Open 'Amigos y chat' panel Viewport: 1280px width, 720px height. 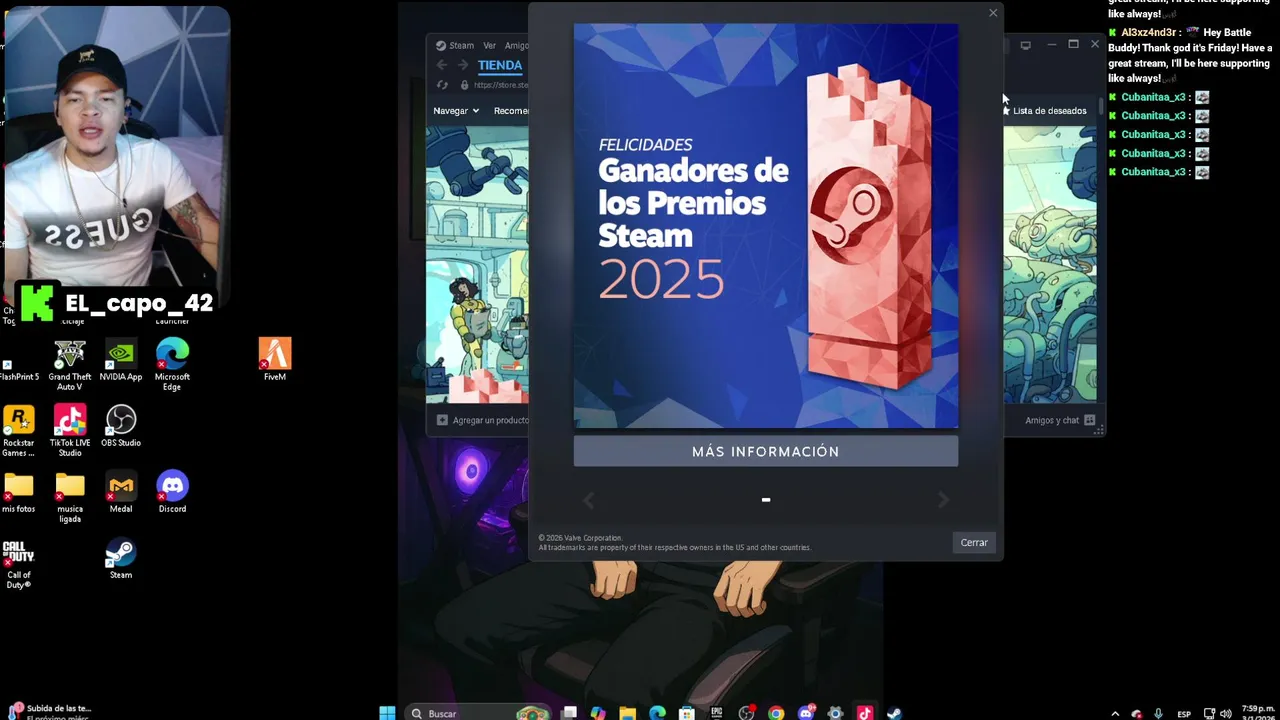click(1060, 420)
